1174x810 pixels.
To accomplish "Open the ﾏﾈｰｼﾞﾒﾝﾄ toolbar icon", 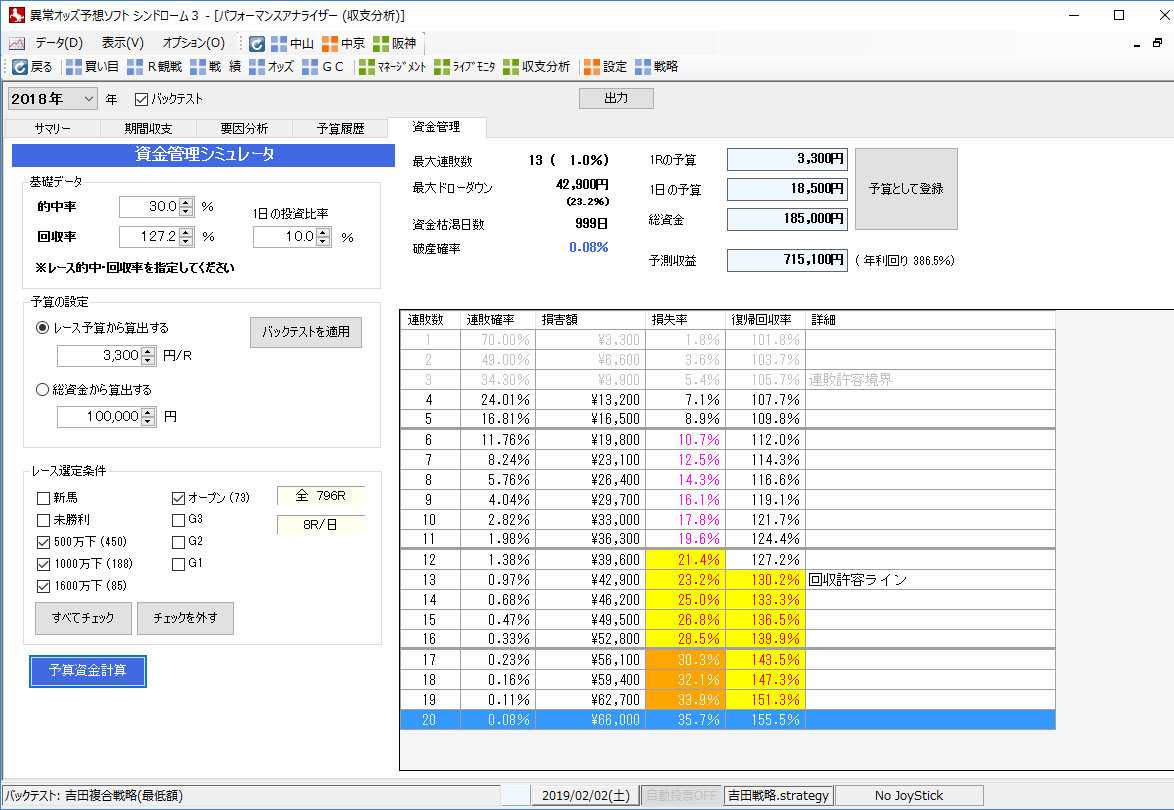I will click(x=367, y=67).
